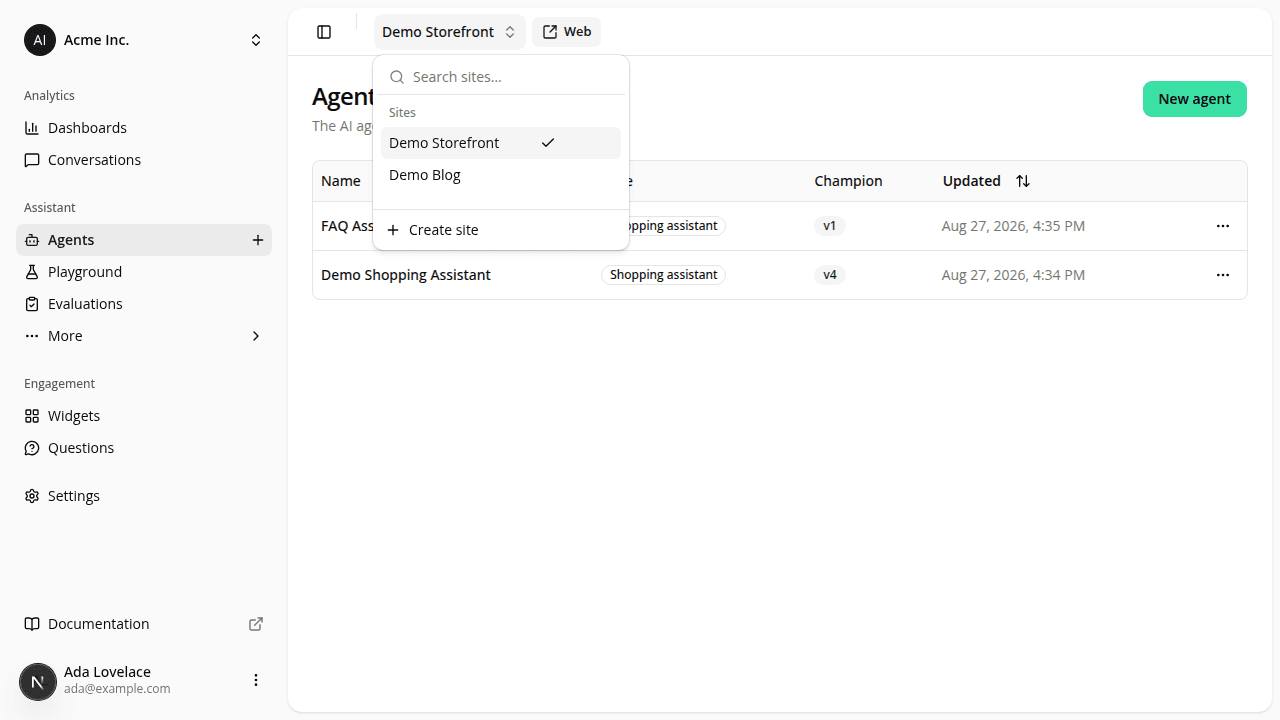
Task: Focus the Search sites field
Action: point(501,77)
